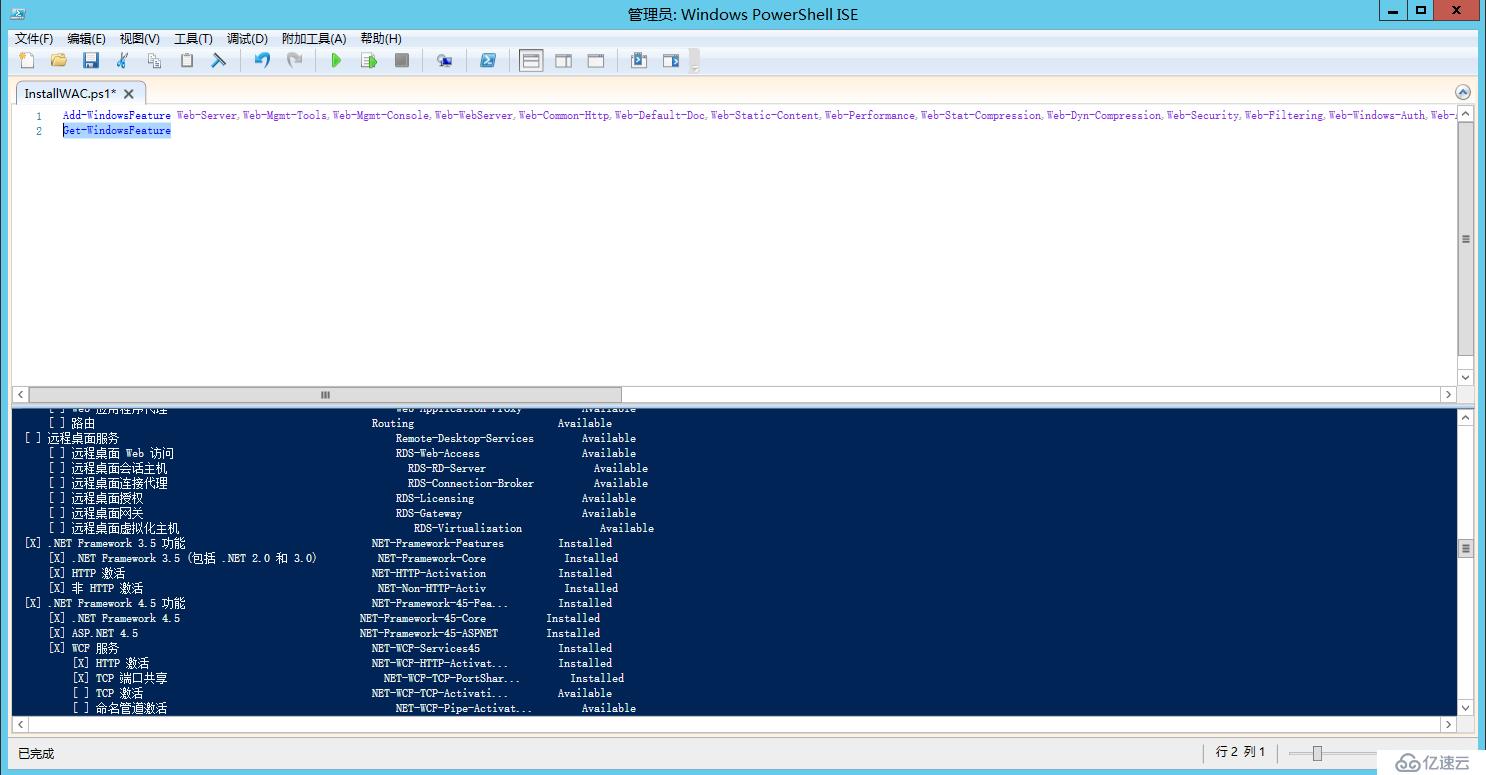Click script pane scroll down arrow
The width and height of the screenshot is (1486, 775).
1466,378
